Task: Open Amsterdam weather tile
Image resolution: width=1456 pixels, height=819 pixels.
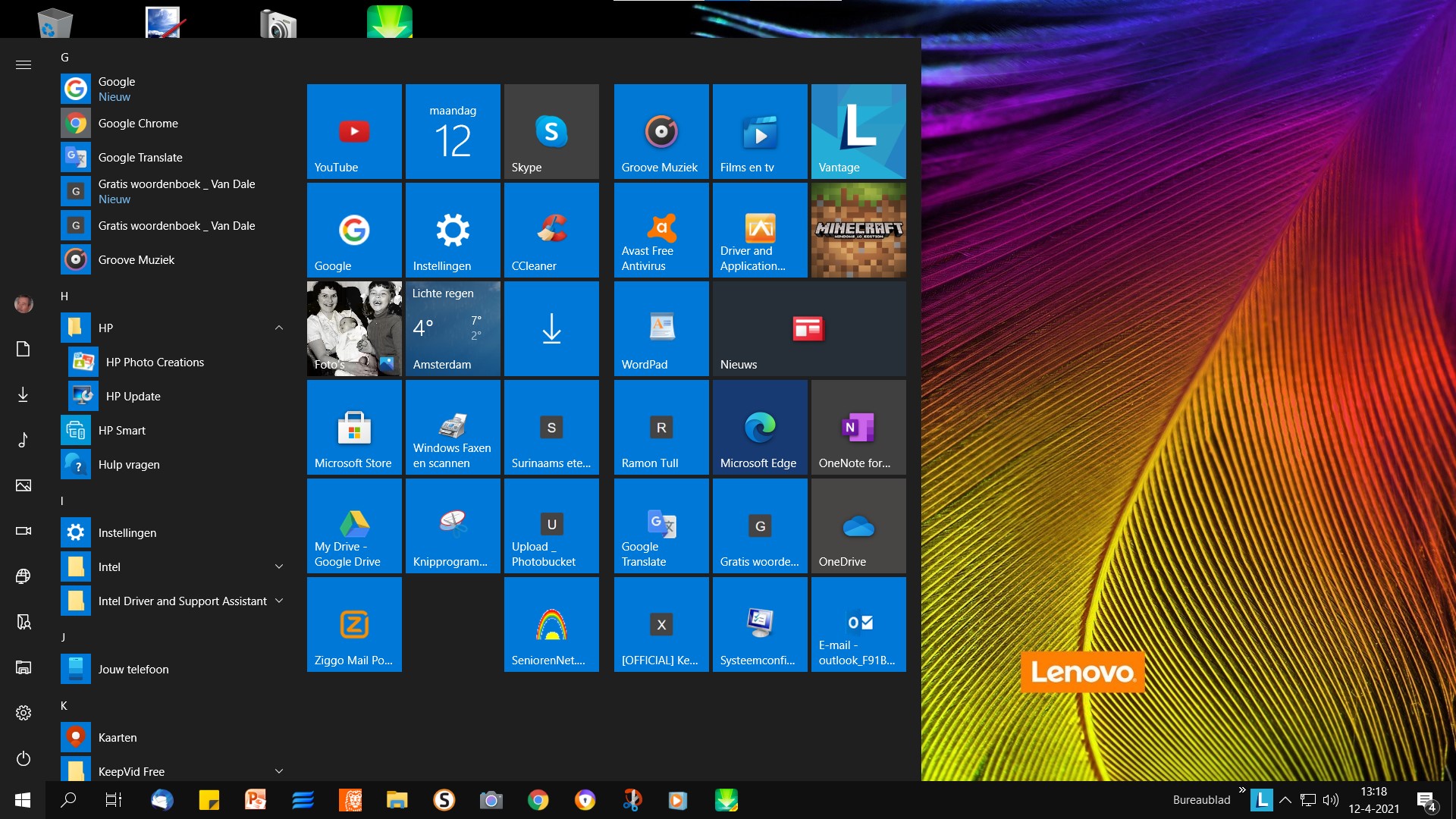Action: click(x=453, y=328)
